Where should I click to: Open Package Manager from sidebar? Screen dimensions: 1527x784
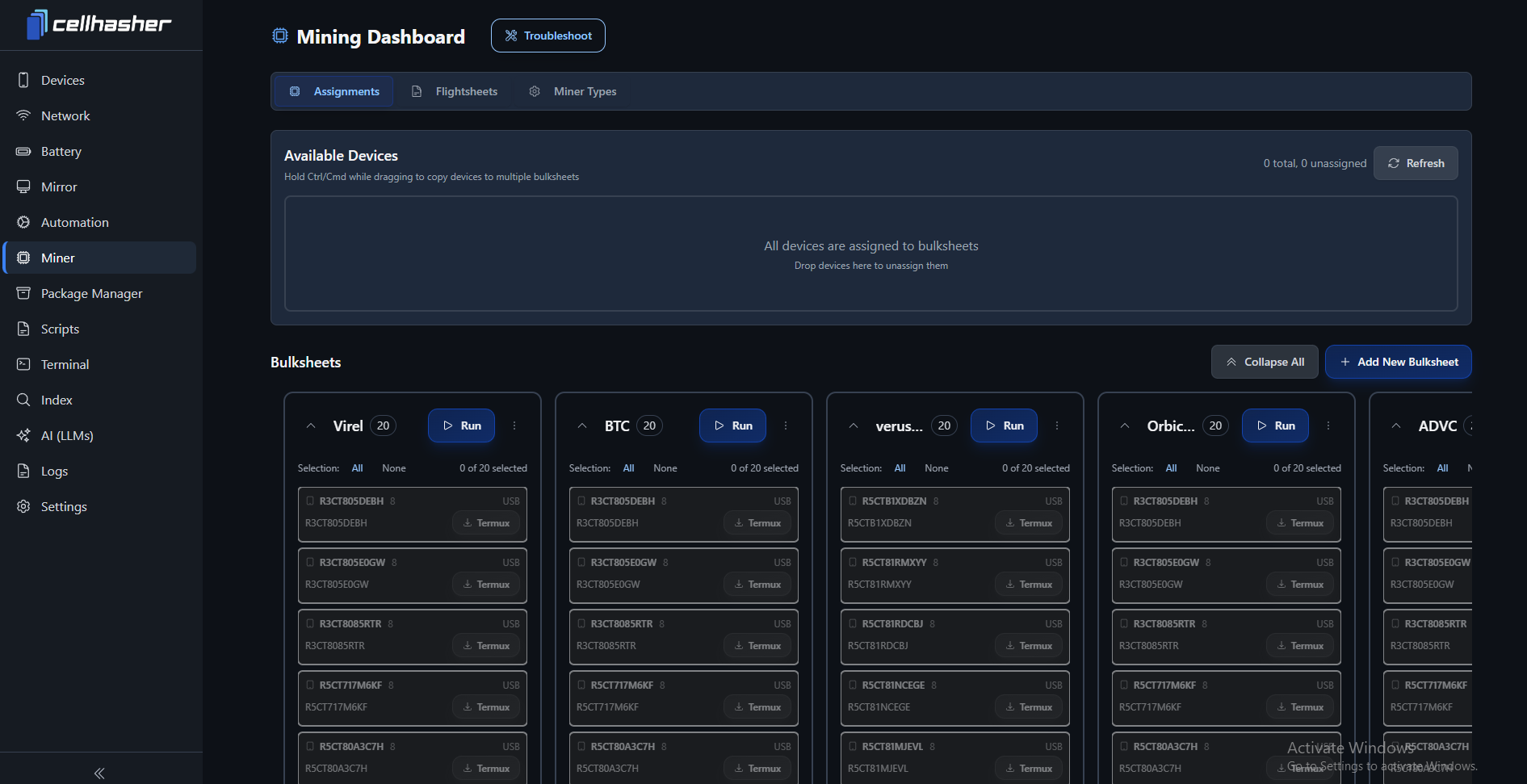tap(90, 294)
